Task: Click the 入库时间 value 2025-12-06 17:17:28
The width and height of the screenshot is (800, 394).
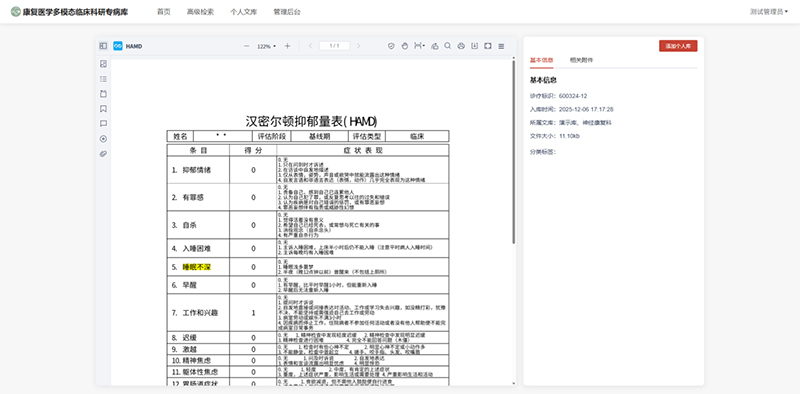Action: click(586, 109)
